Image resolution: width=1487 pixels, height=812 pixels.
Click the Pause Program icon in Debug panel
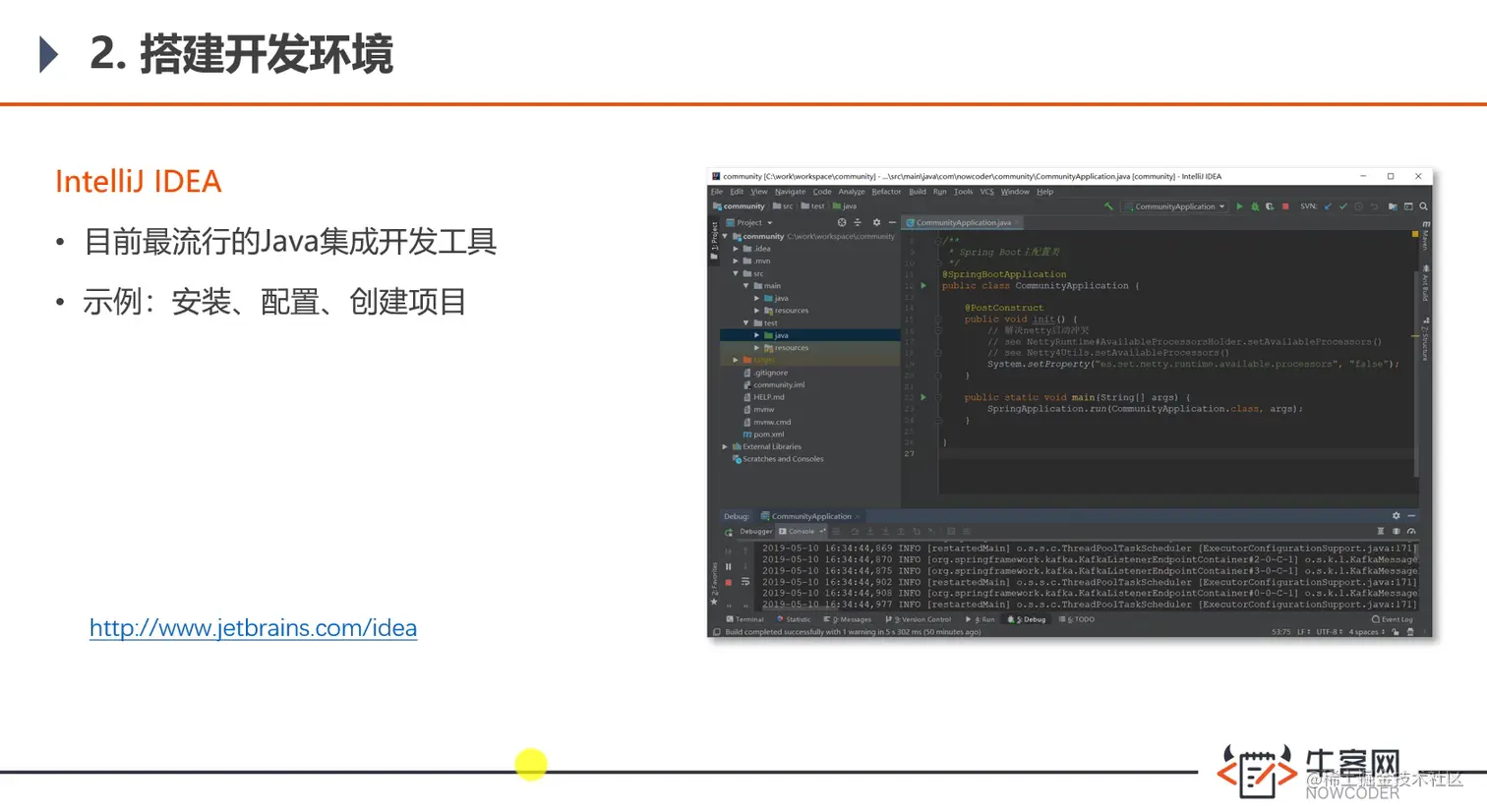pos(728,566)
